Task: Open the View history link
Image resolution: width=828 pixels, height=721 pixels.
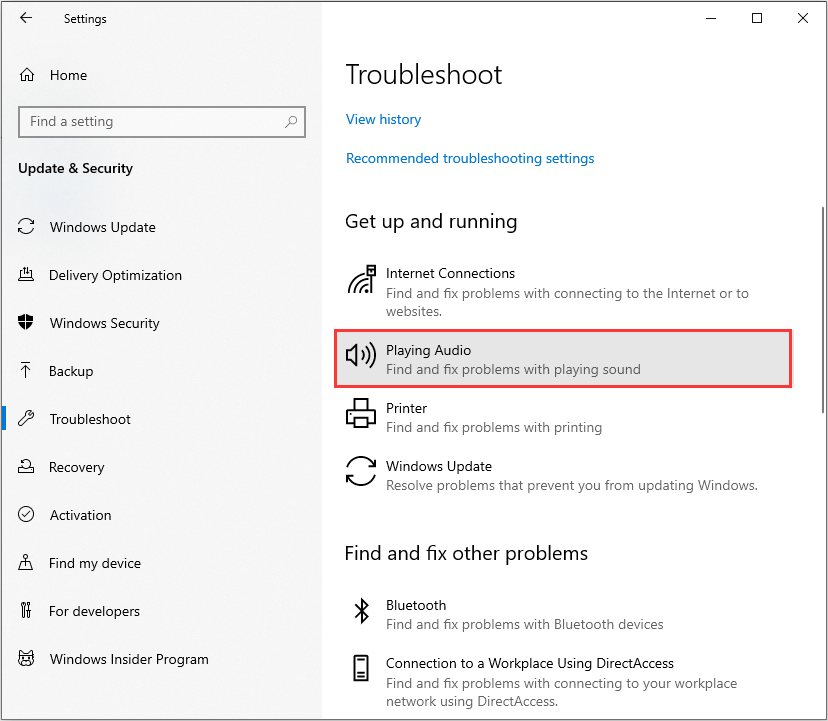Action: 383,119
